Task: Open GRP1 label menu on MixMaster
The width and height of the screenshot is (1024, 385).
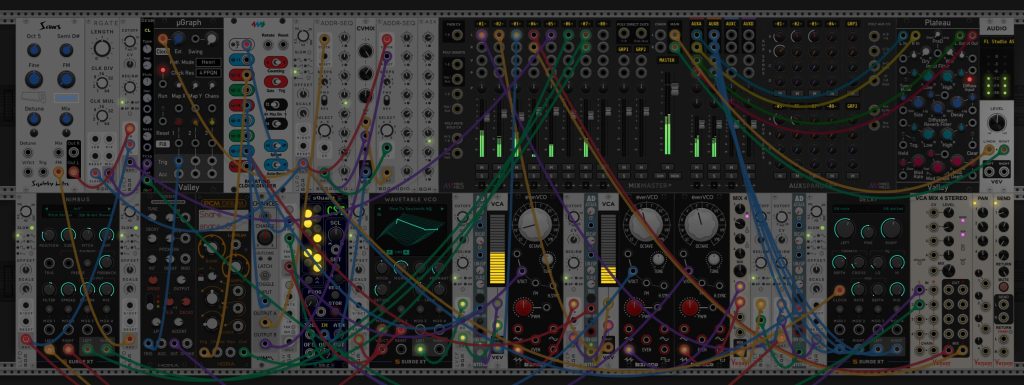Action: point(624,50)
